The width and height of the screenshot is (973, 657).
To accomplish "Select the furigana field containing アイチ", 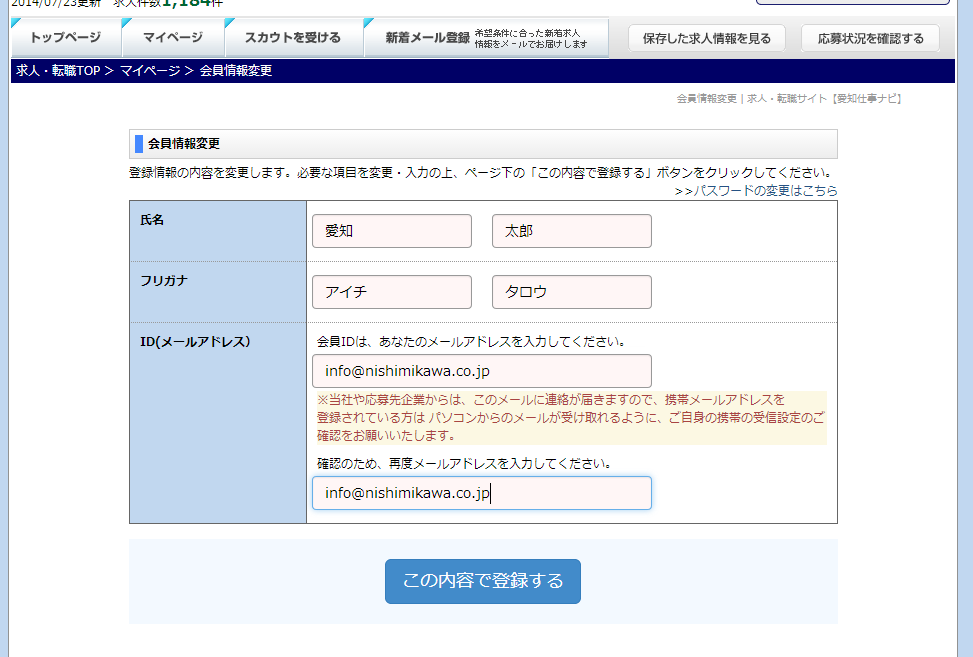I will tap(391, 292).
